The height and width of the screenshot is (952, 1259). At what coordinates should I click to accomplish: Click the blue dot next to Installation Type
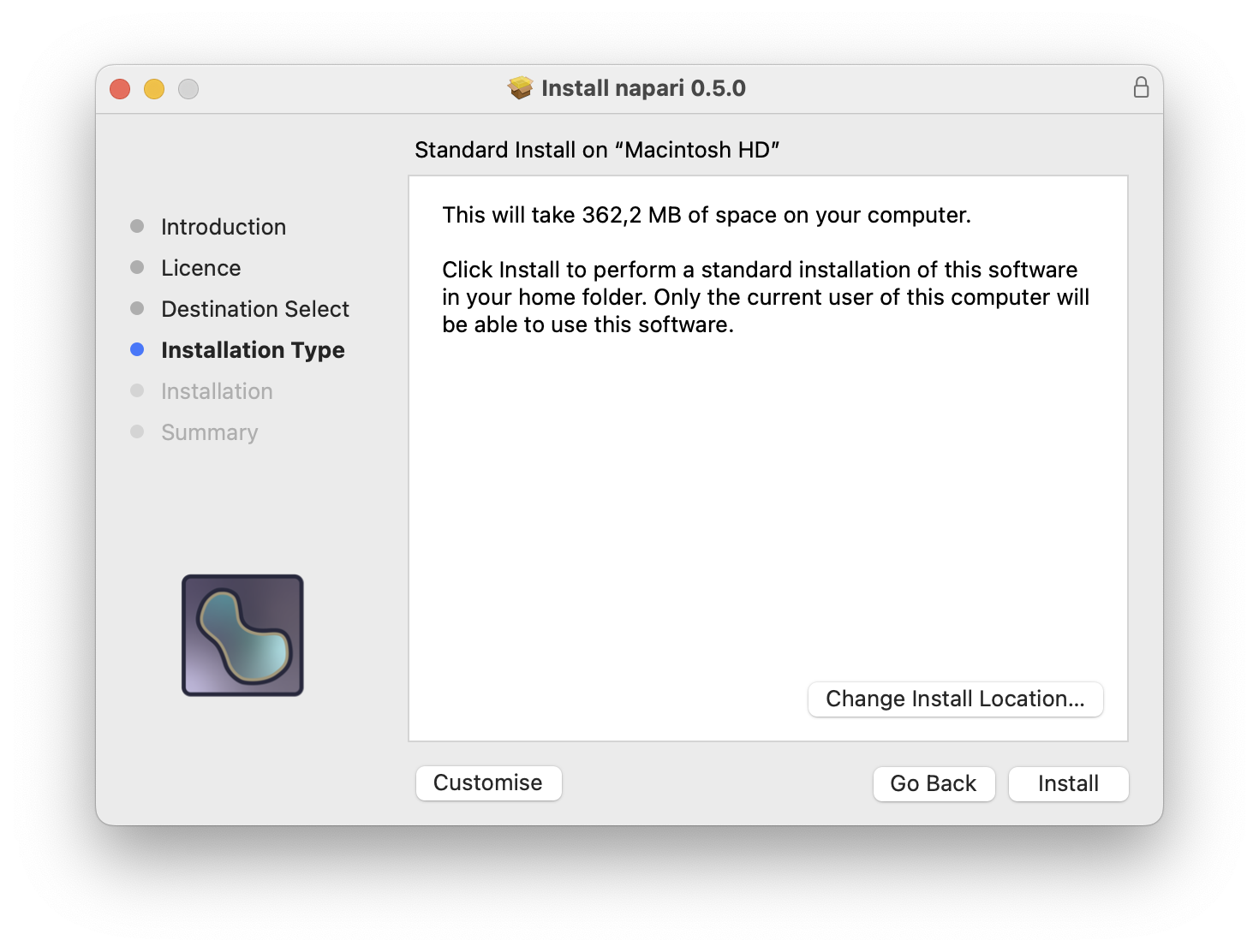pyautogui.click(x=138, y=349)
